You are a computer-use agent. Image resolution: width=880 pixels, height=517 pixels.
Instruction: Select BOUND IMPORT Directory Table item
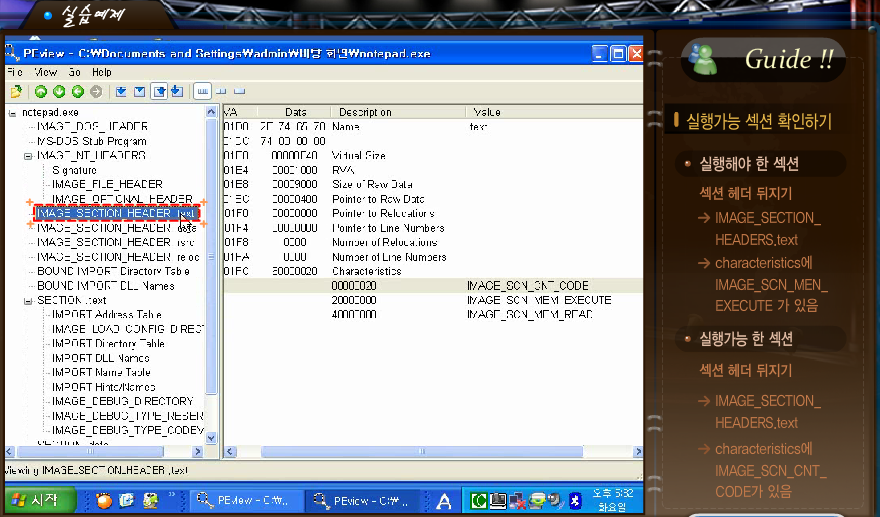(x=113, y=271)
